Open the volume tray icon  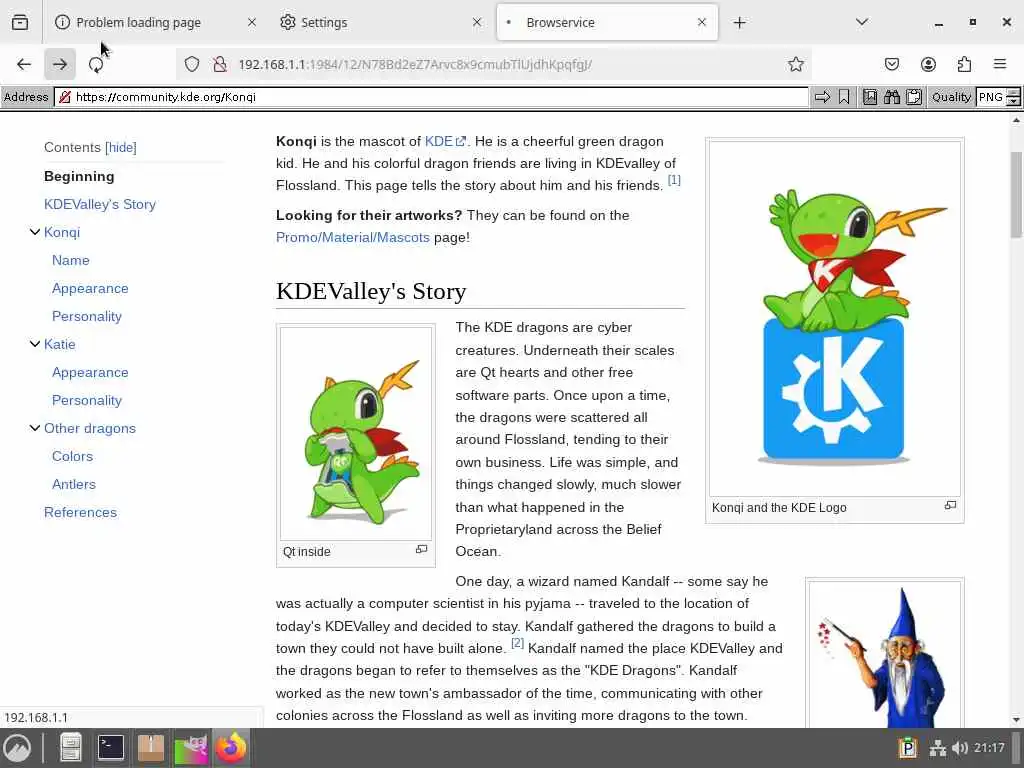click(x=959, y=748)
